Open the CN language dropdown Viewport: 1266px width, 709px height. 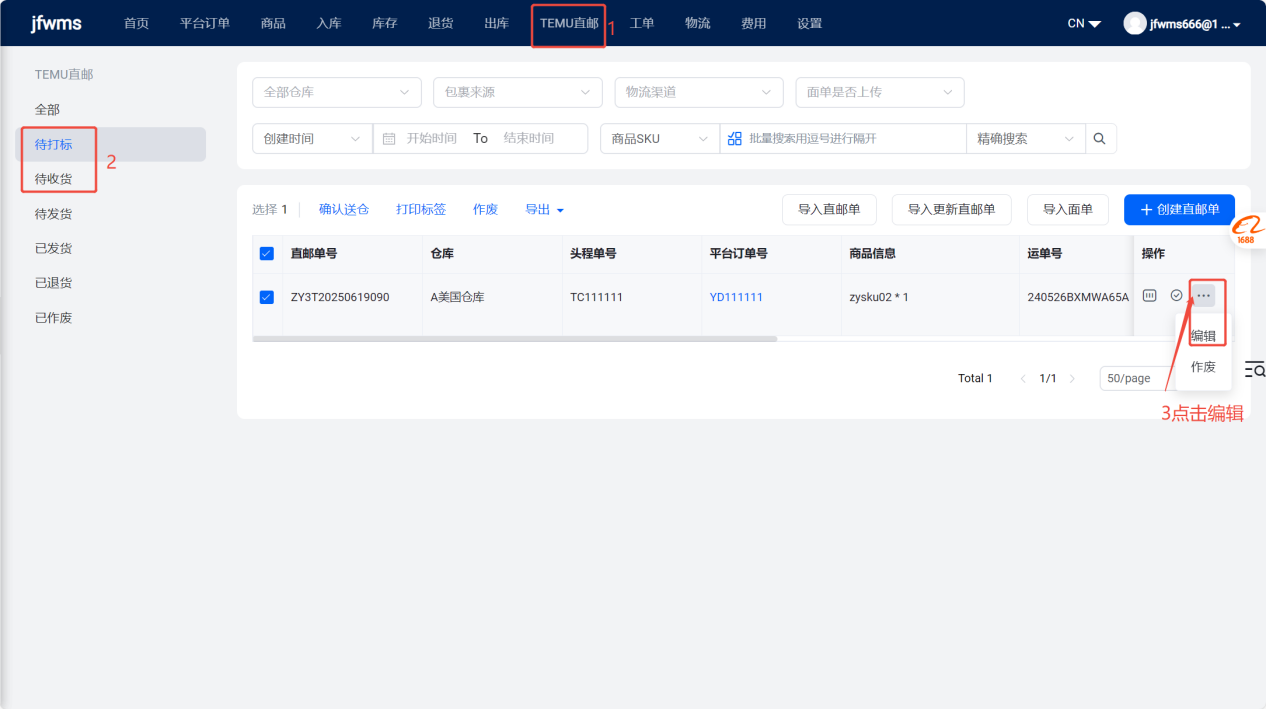pos(1084,23)
